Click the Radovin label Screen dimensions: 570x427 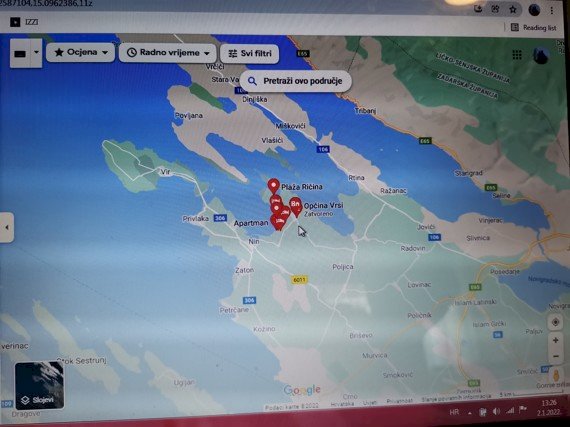point(413,249)
